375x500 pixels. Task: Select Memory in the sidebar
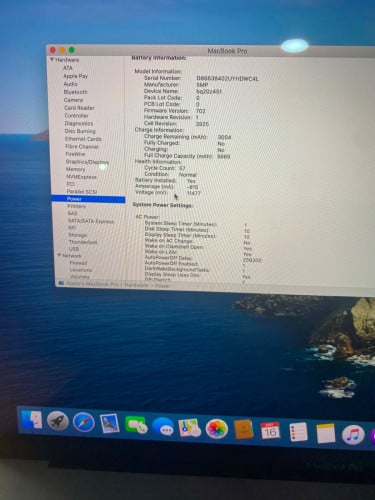pos(76,169)
